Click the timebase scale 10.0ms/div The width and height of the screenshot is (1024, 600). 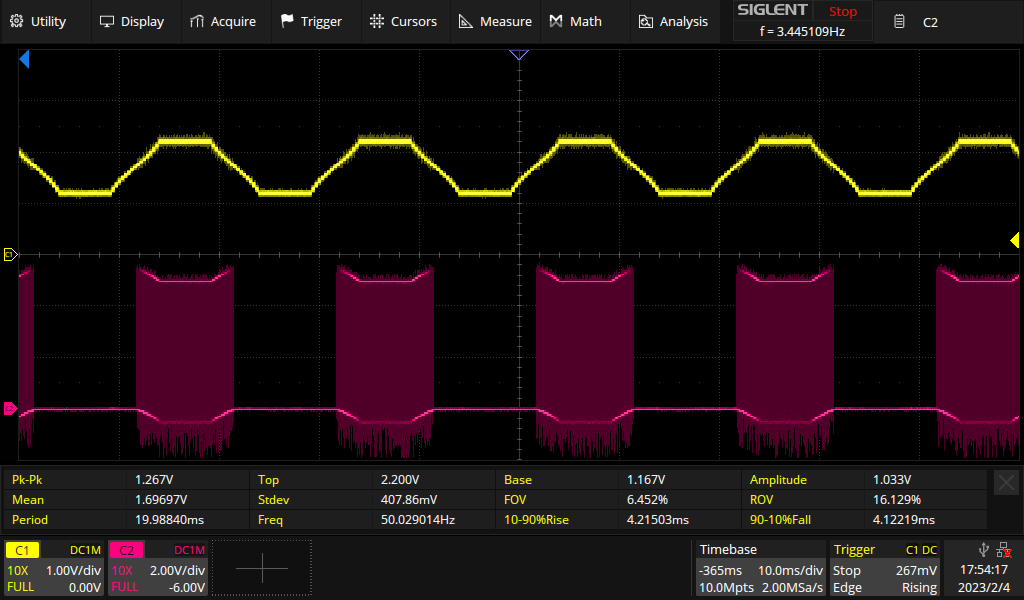click(x=790, y=570)
